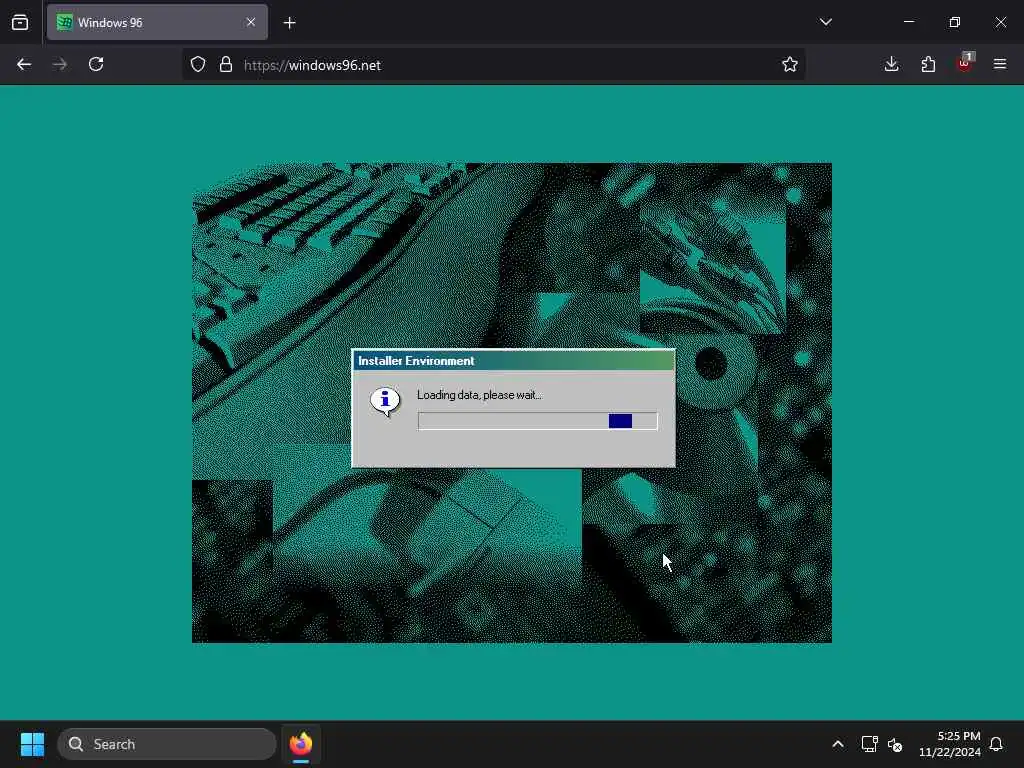Bookmark this page with the star

tap(790, 64)
